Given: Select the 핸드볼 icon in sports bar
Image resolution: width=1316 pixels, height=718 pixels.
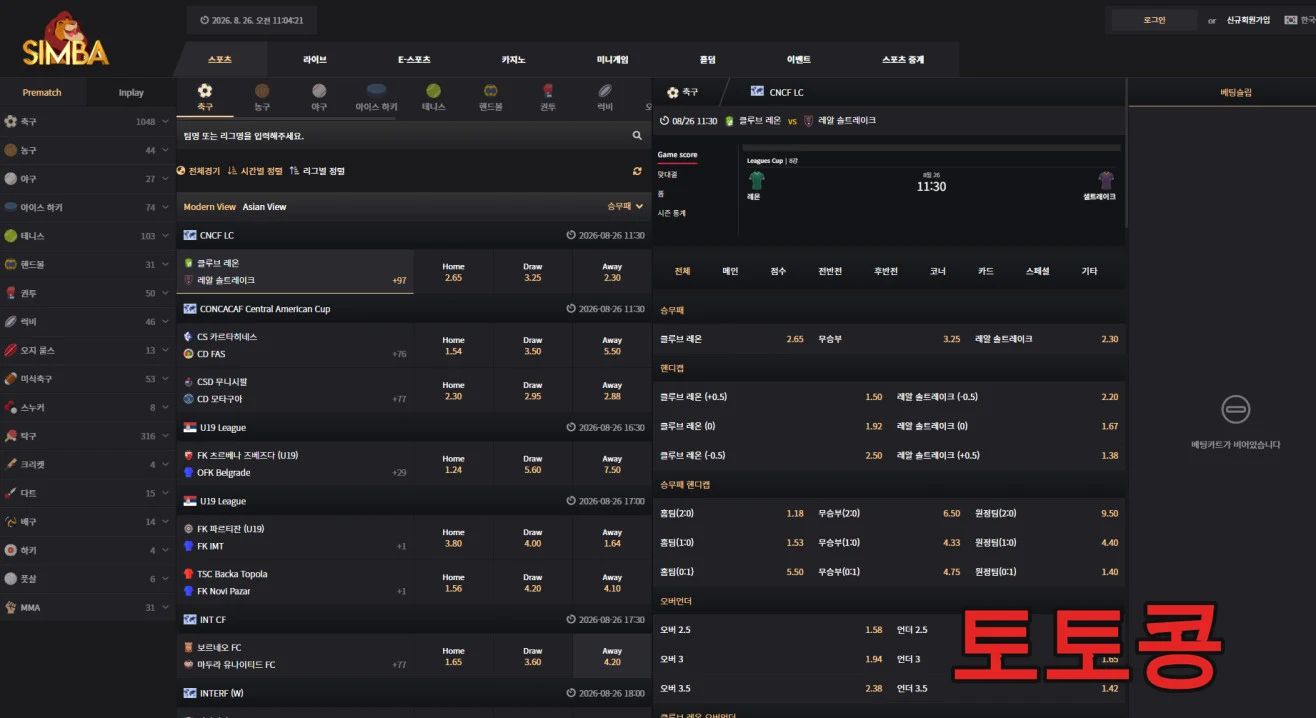Looking at the screenshot, I should tap(491, 90).
